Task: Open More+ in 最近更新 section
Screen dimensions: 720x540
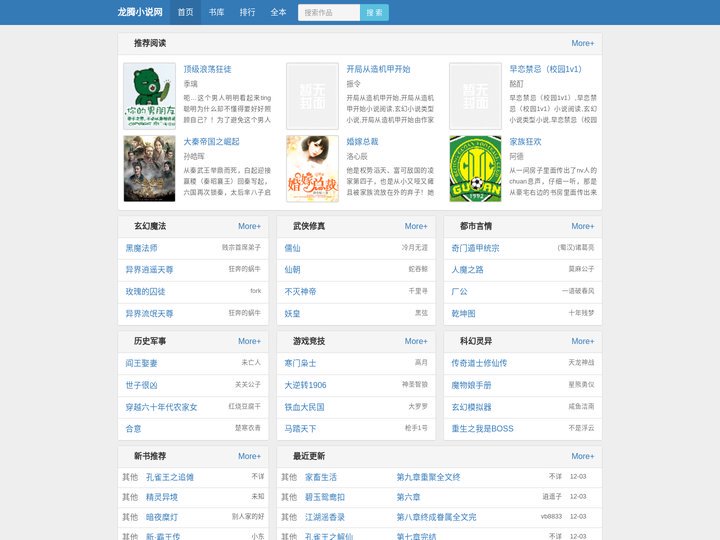Action: (x=583, y=456)
